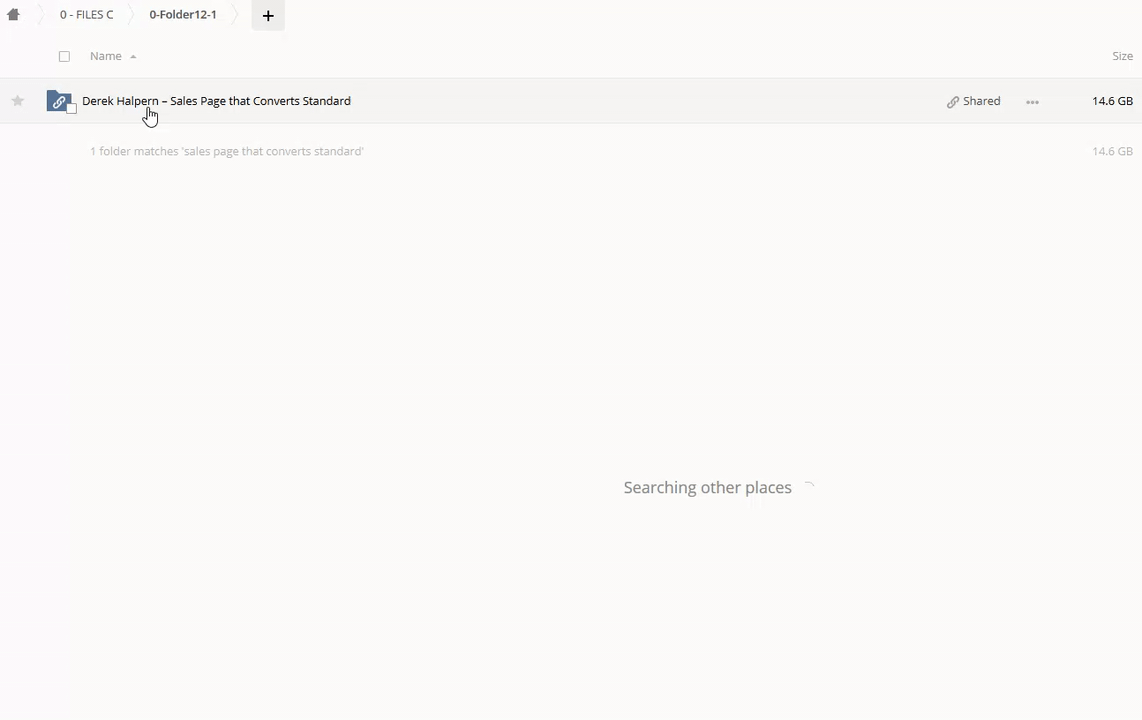Screen dimensions: 1142x720
Task: Open the '0 - FILES C' breadcrumb
Action: pyautogui.click(x=86, y=15)
